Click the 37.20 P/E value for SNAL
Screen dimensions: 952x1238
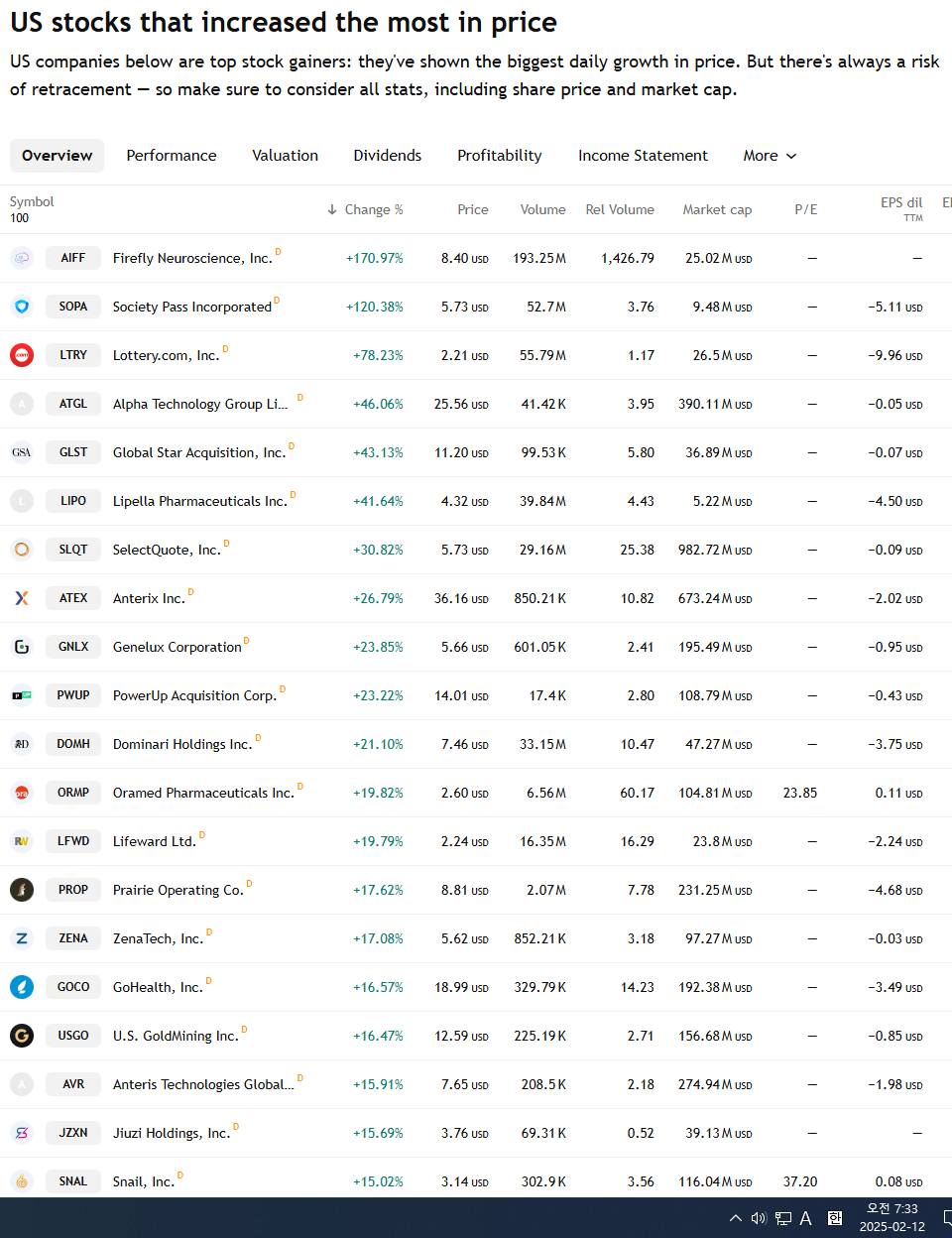(800, 1181)
